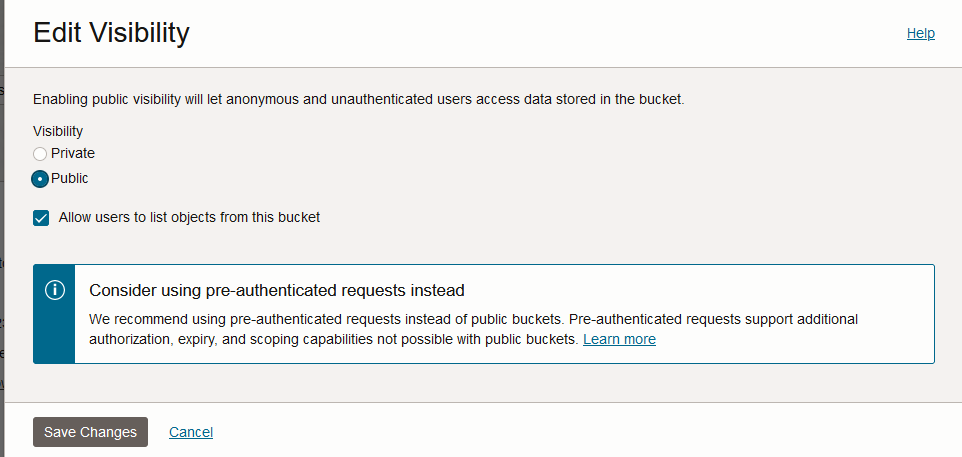Click the Edit Visibility dialog title
This screenshot has width=962, height=457.
111,33
